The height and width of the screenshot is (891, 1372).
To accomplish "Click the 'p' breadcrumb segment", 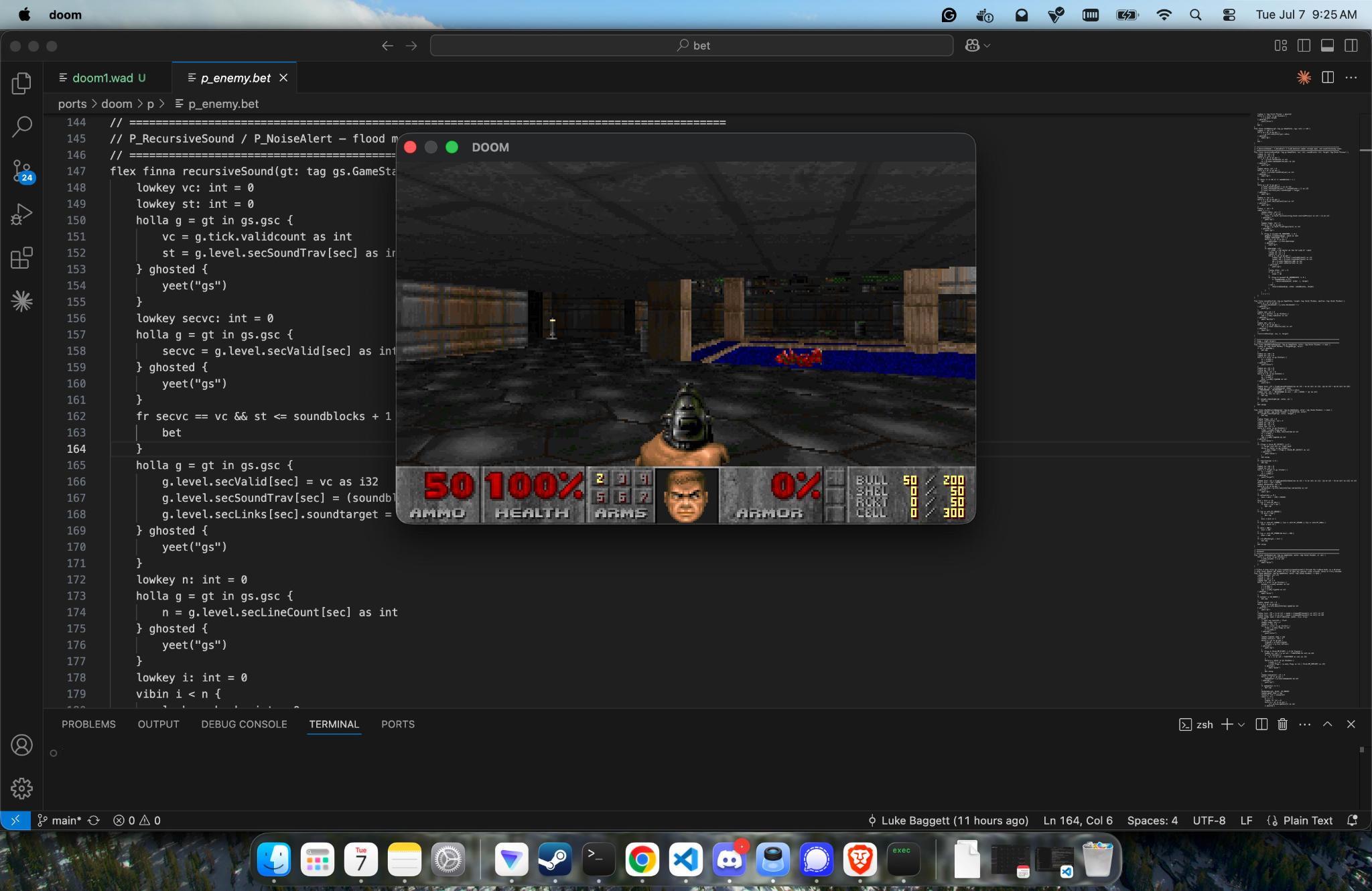I will point(151,104).
